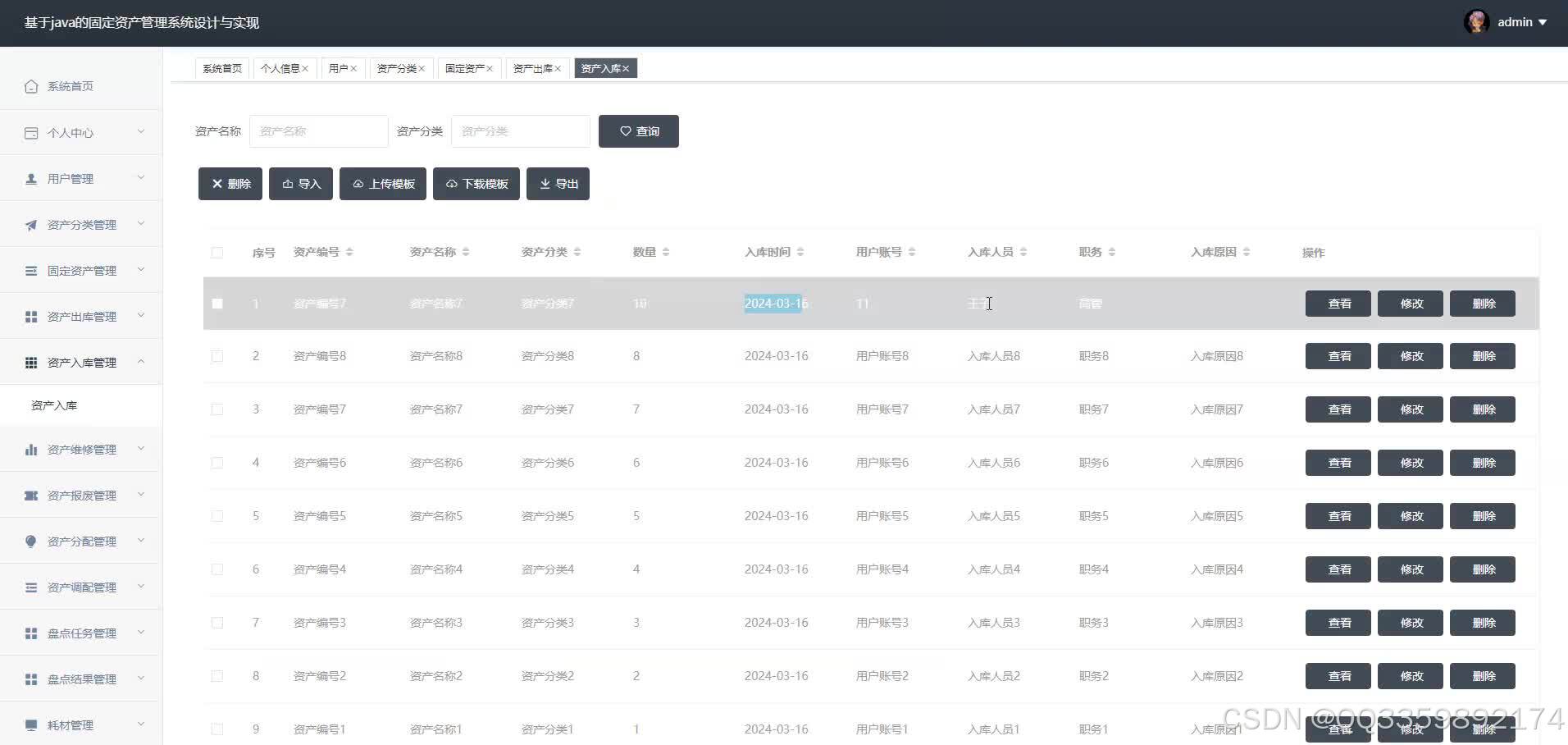Screen dimensions: 1568x745
Task: Click the 资产入库管理 grid icon
Action: 31,363
